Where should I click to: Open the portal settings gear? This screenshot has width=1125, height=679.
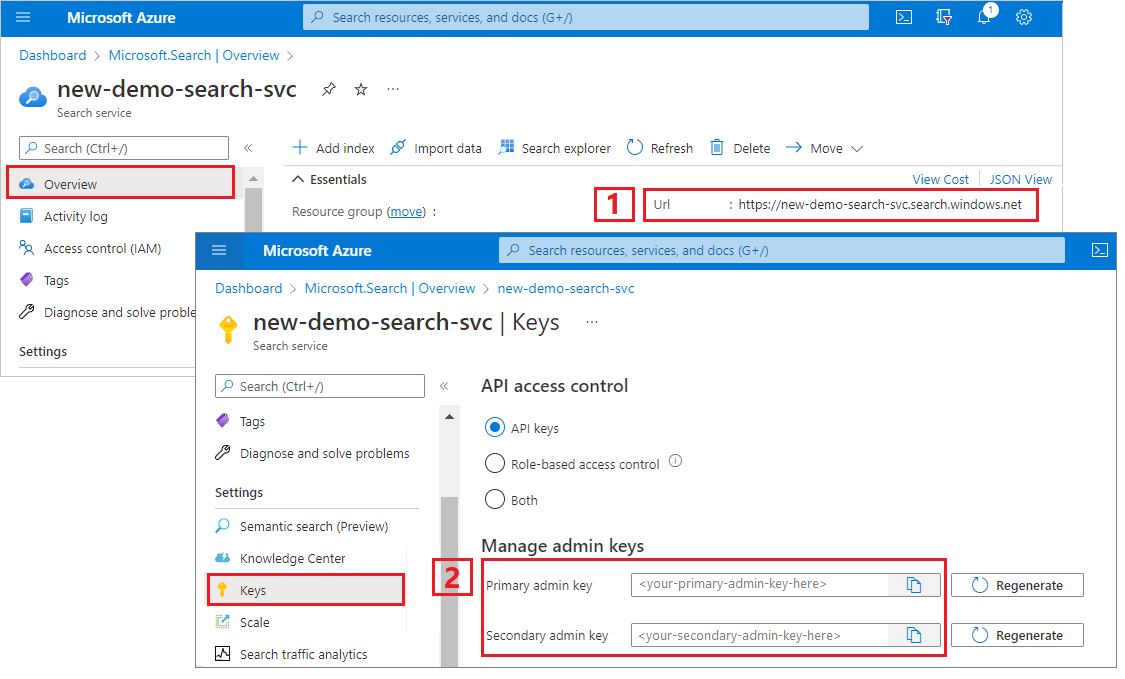pyautogui.click(x=1023, y=17)
